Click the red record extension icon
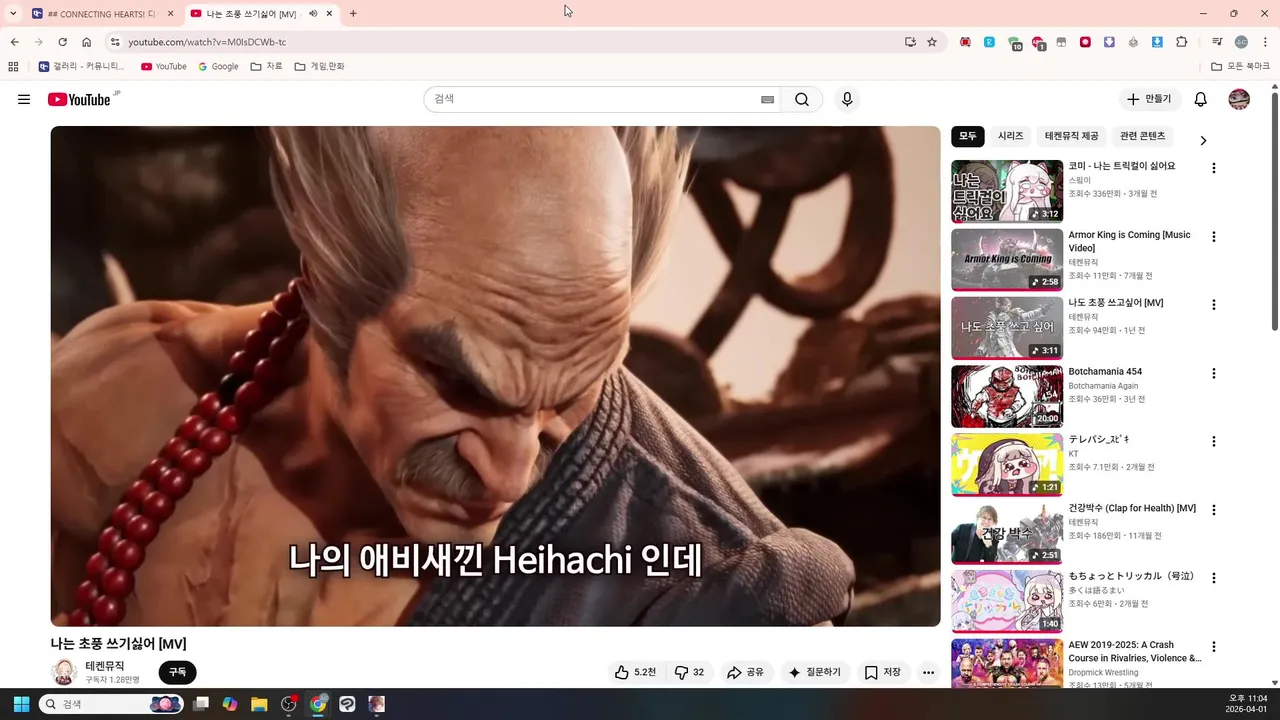Image resolution: width=1280 pixels, height=720 pixels. coord(1085,42)
